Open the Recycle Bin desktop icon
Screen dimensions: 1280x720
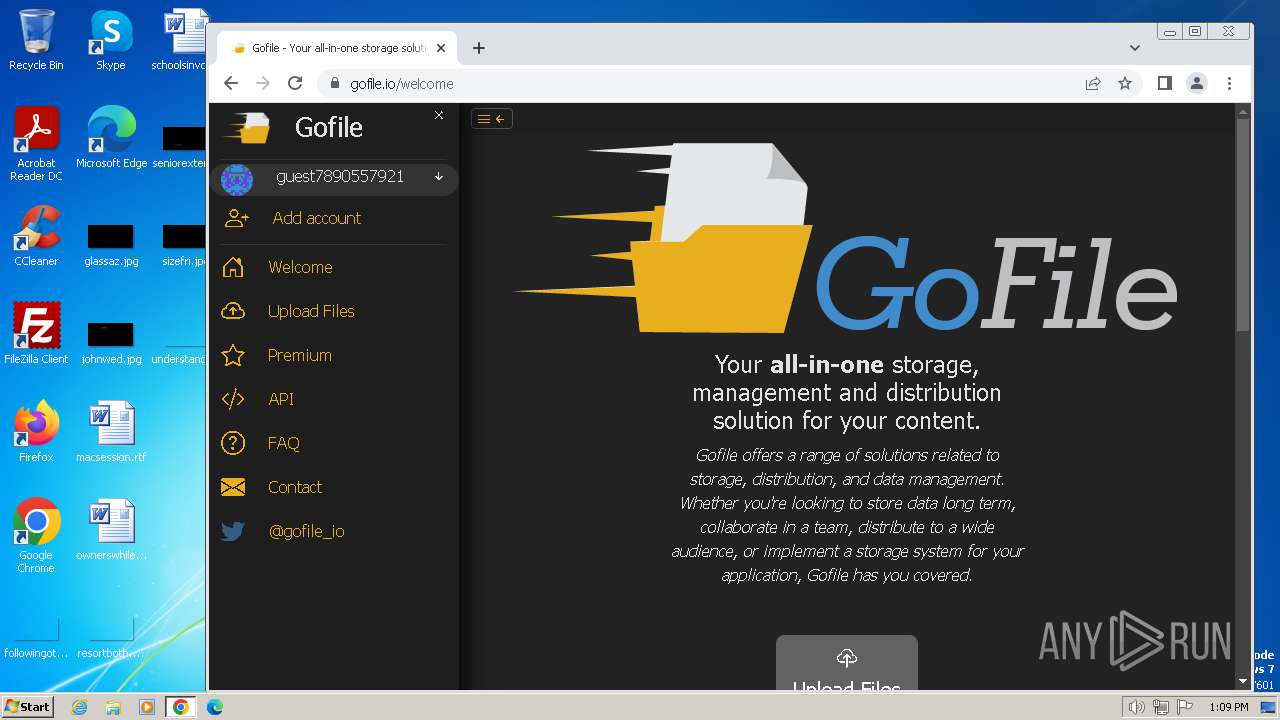36,41
